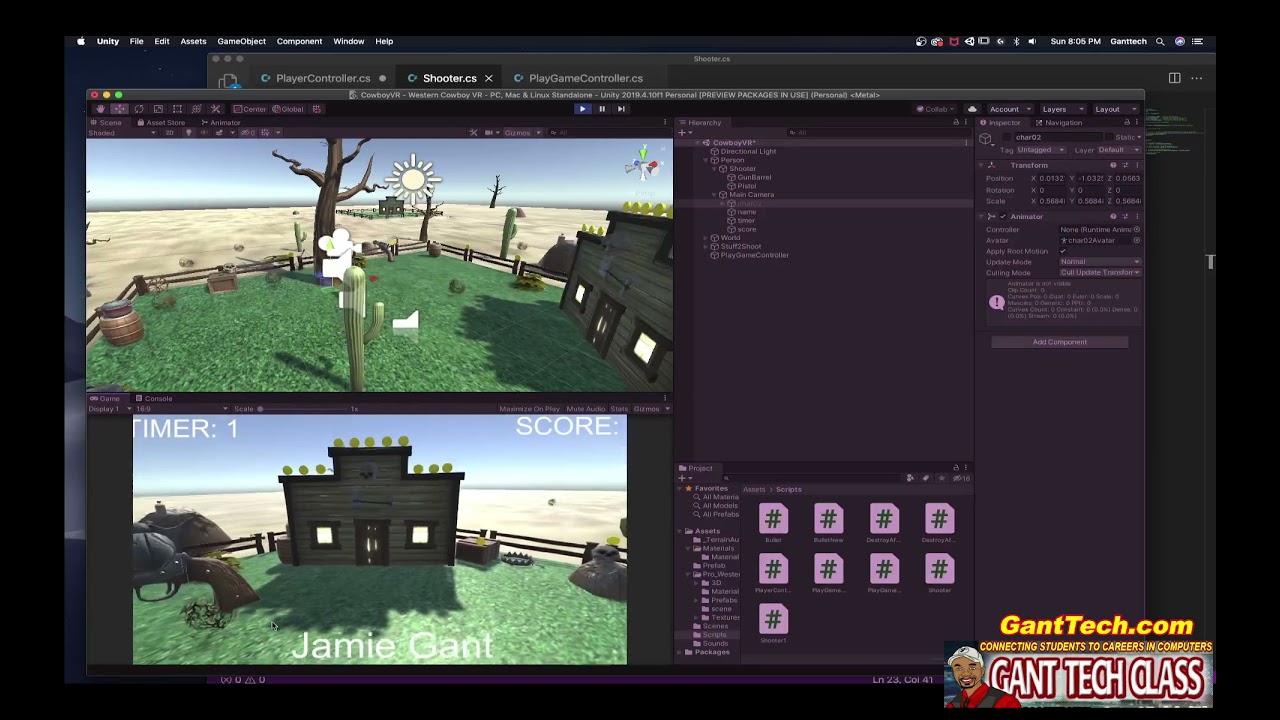The width and height of the screenshot is (1280, 720).
Task: Open Animator component options menu
Action: point(1137,216)
